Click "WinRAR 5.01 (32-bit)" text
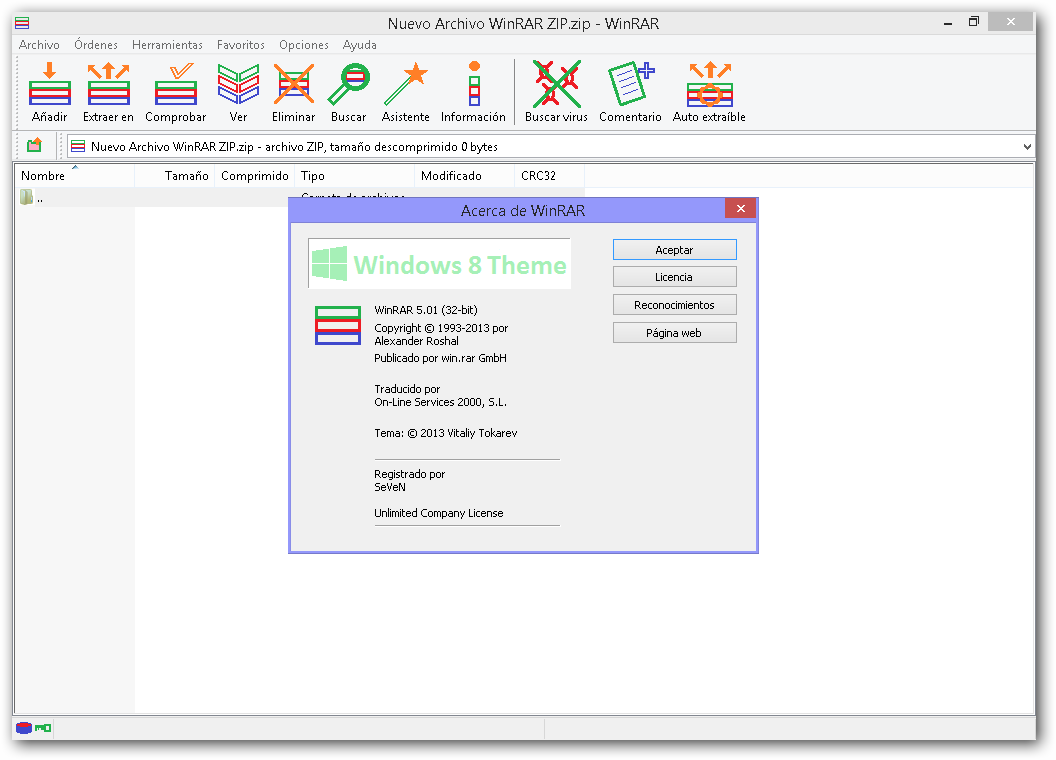This screenshot has width=1056, height=760. [426, 310]
